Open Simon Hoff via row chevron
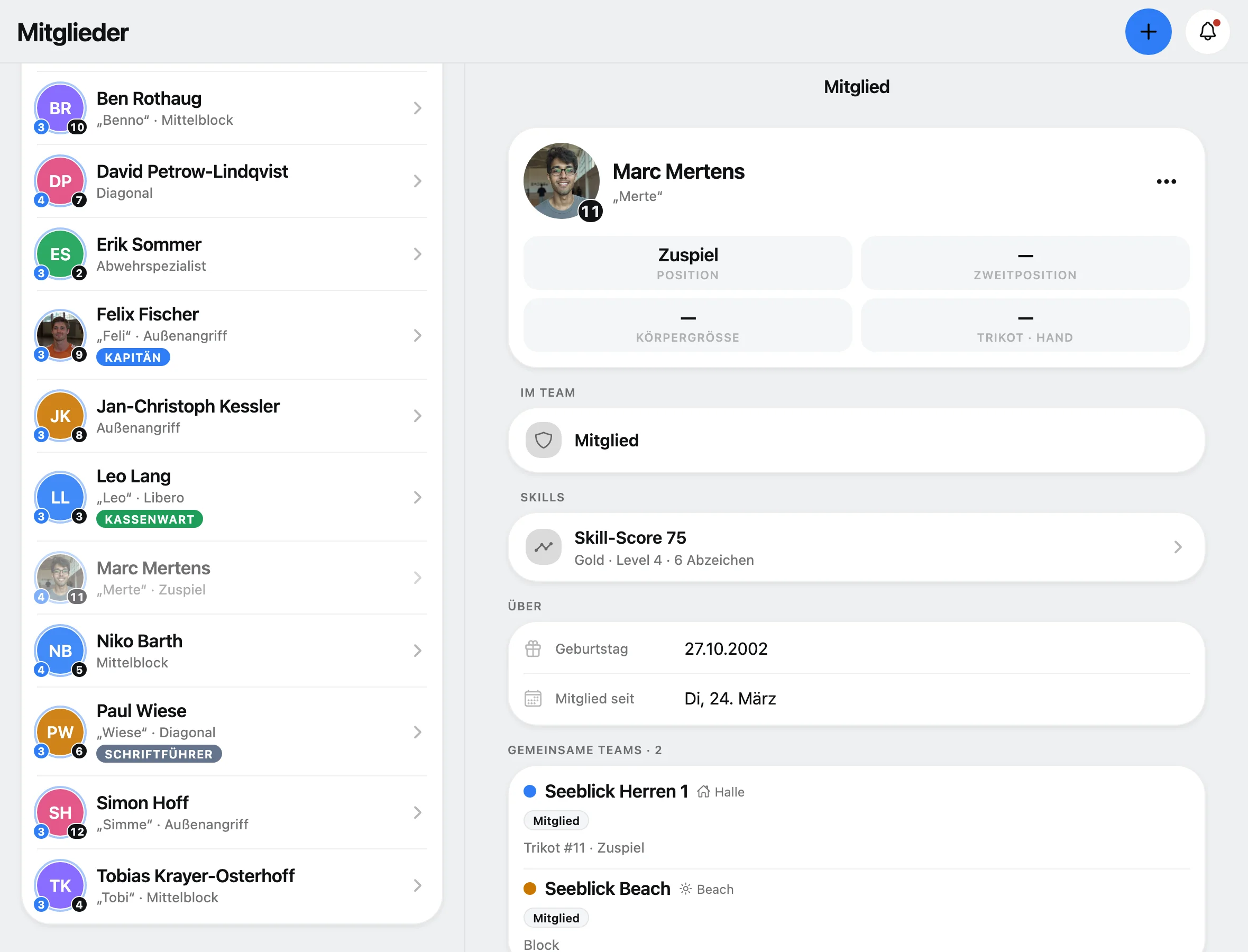This screenshot has width=1248, height=952. tap(418, 812)
